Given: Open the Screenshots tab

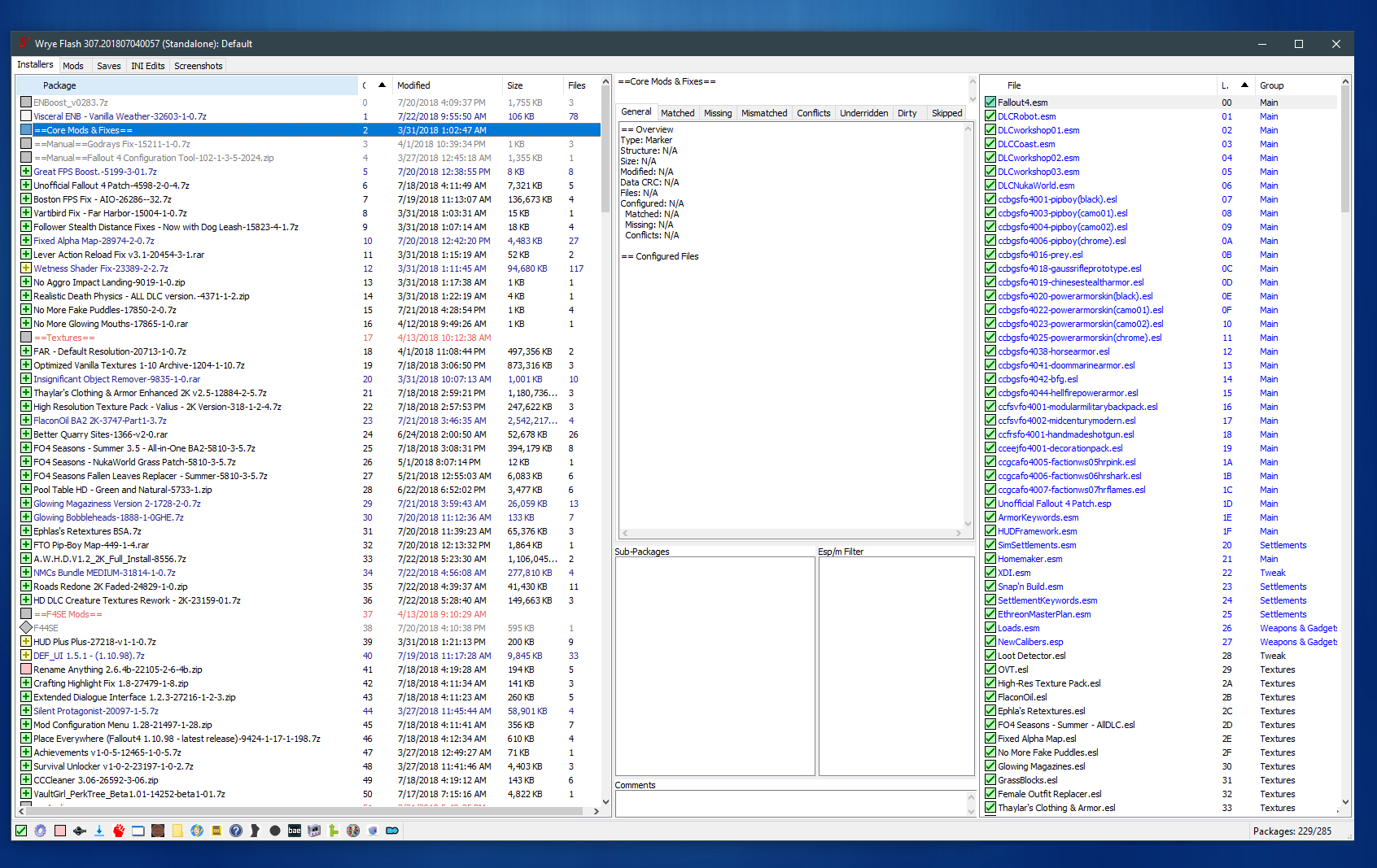Looking at the screenshot, I should (x=199, y=66).
